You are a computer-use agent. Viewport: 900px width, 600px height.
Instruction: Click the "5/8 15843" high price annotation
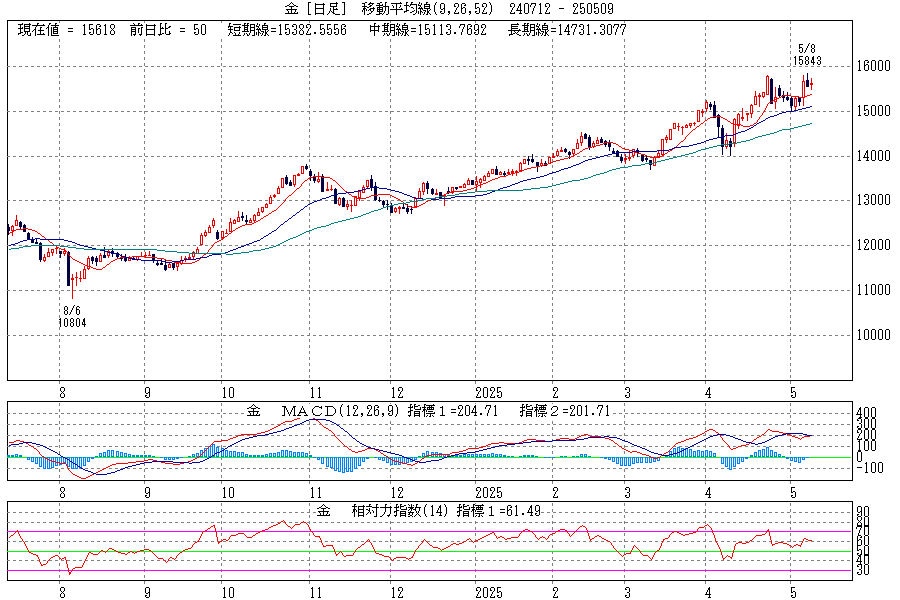807,55
